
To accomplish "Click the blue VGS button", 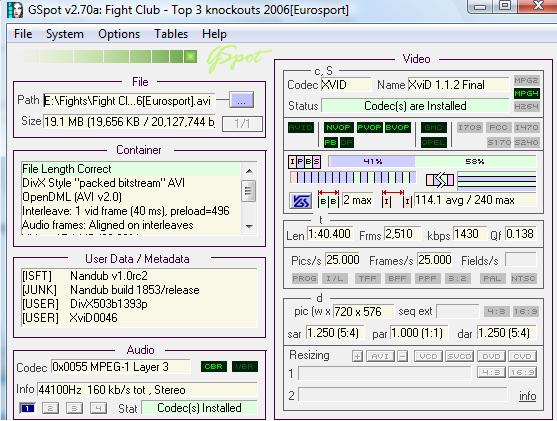I will pyautogui.click(x=301, y=201).
